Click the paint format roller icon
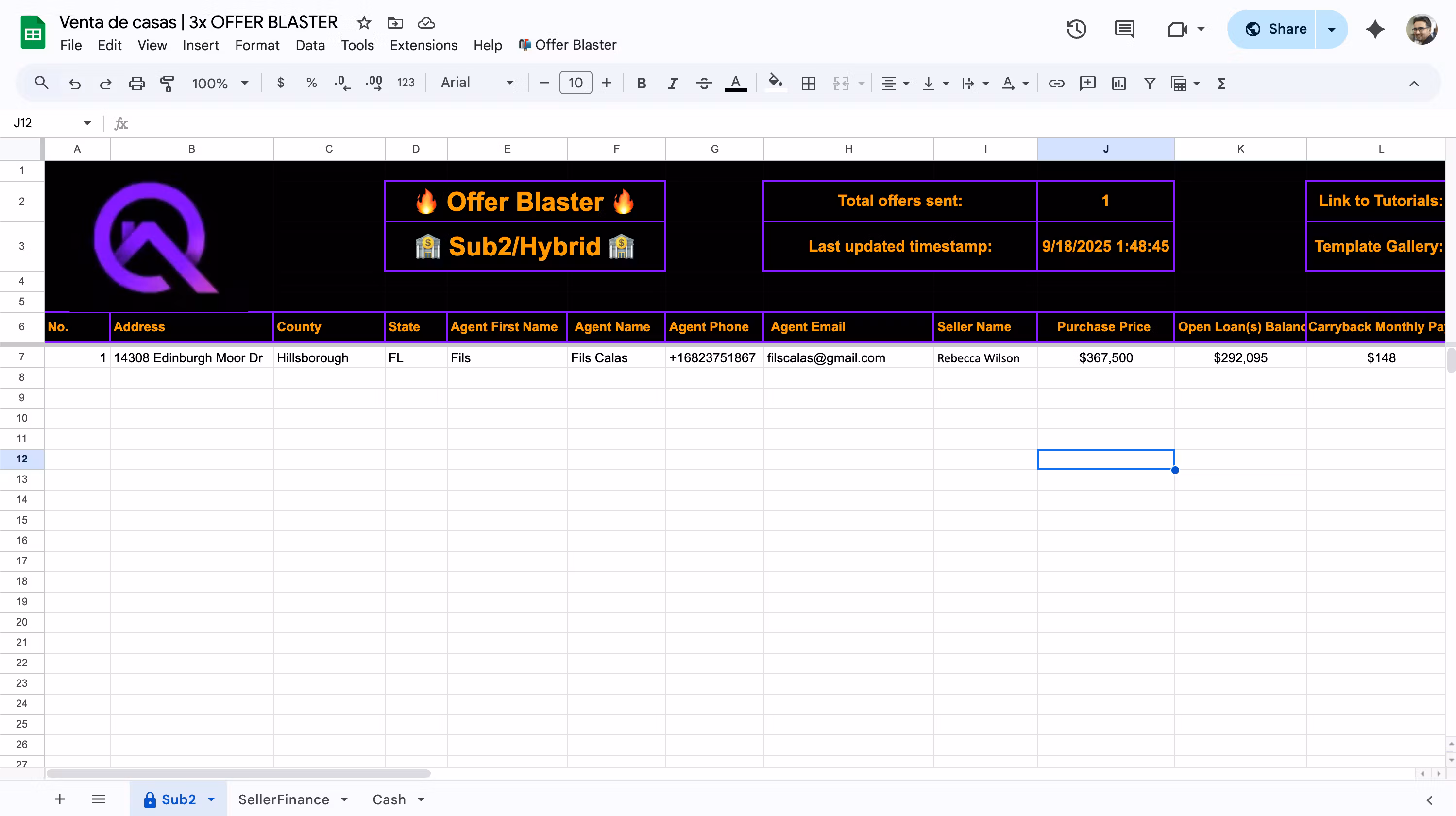The height and width of the screenshot is (816, 1456). [167, 84]
